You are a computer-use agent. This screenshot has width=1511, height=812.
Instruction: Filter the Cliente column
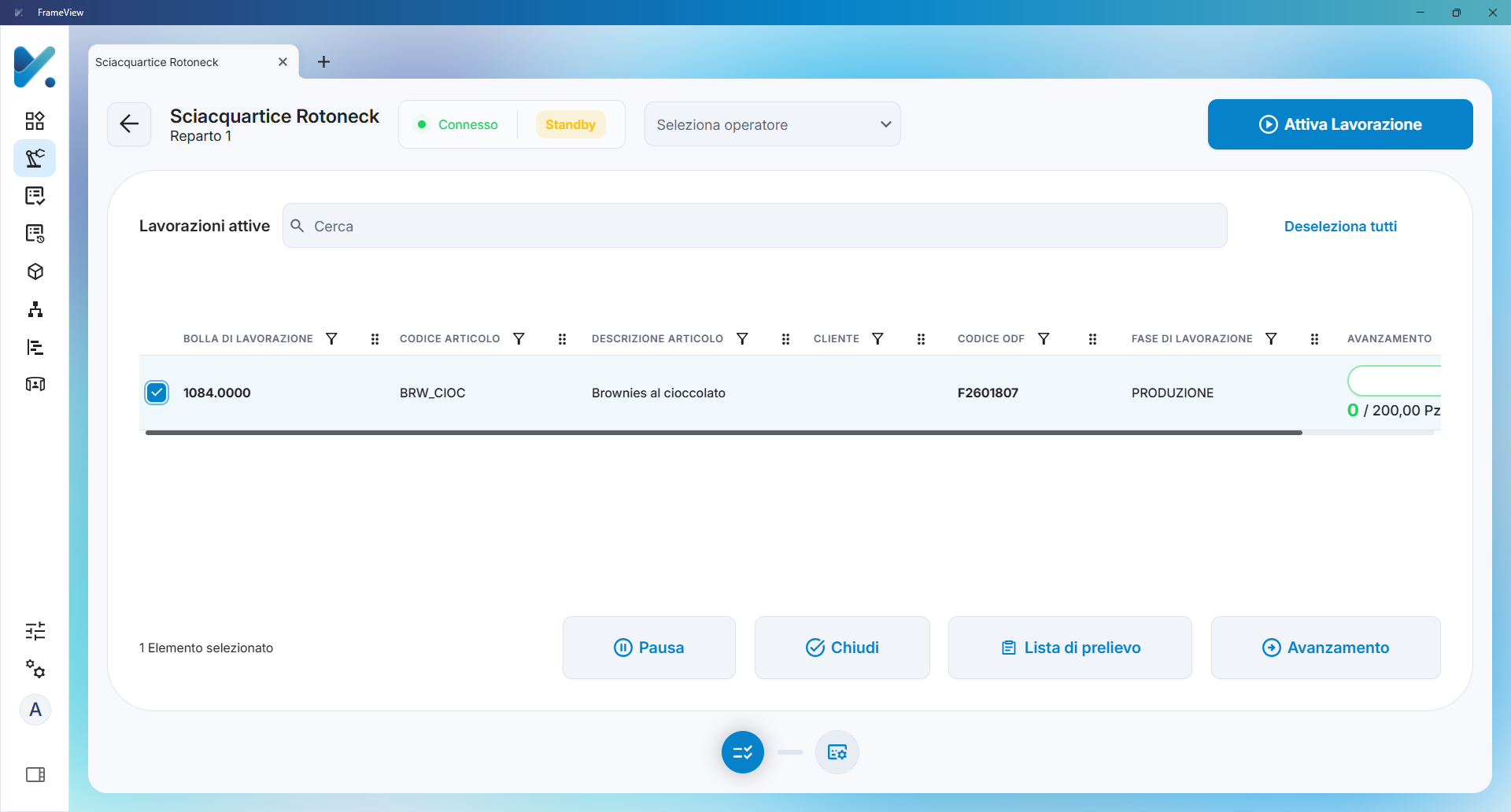pos(877,338)
